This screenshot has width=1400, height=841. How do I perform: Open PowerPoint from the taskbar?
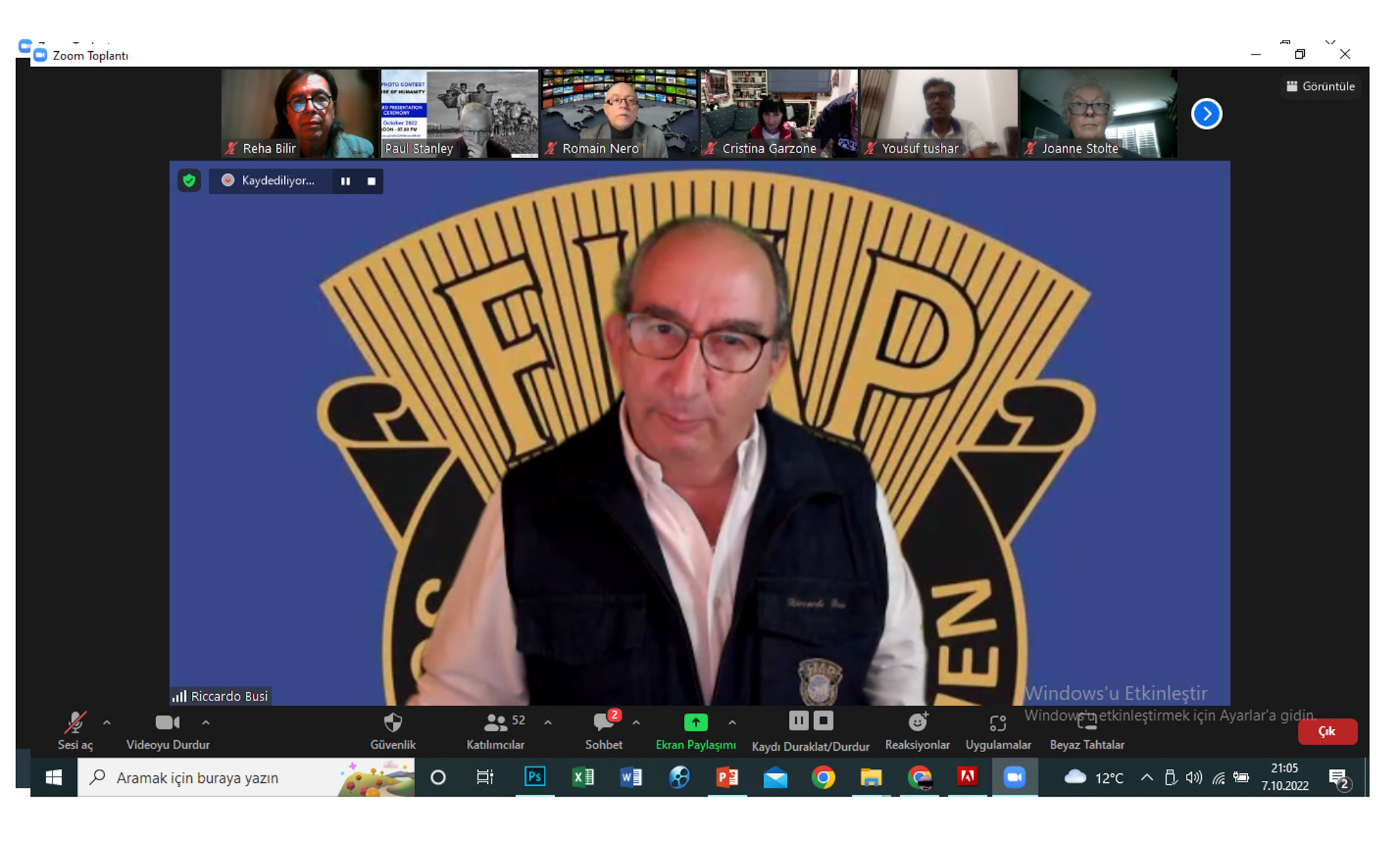(x=727, y=777)
